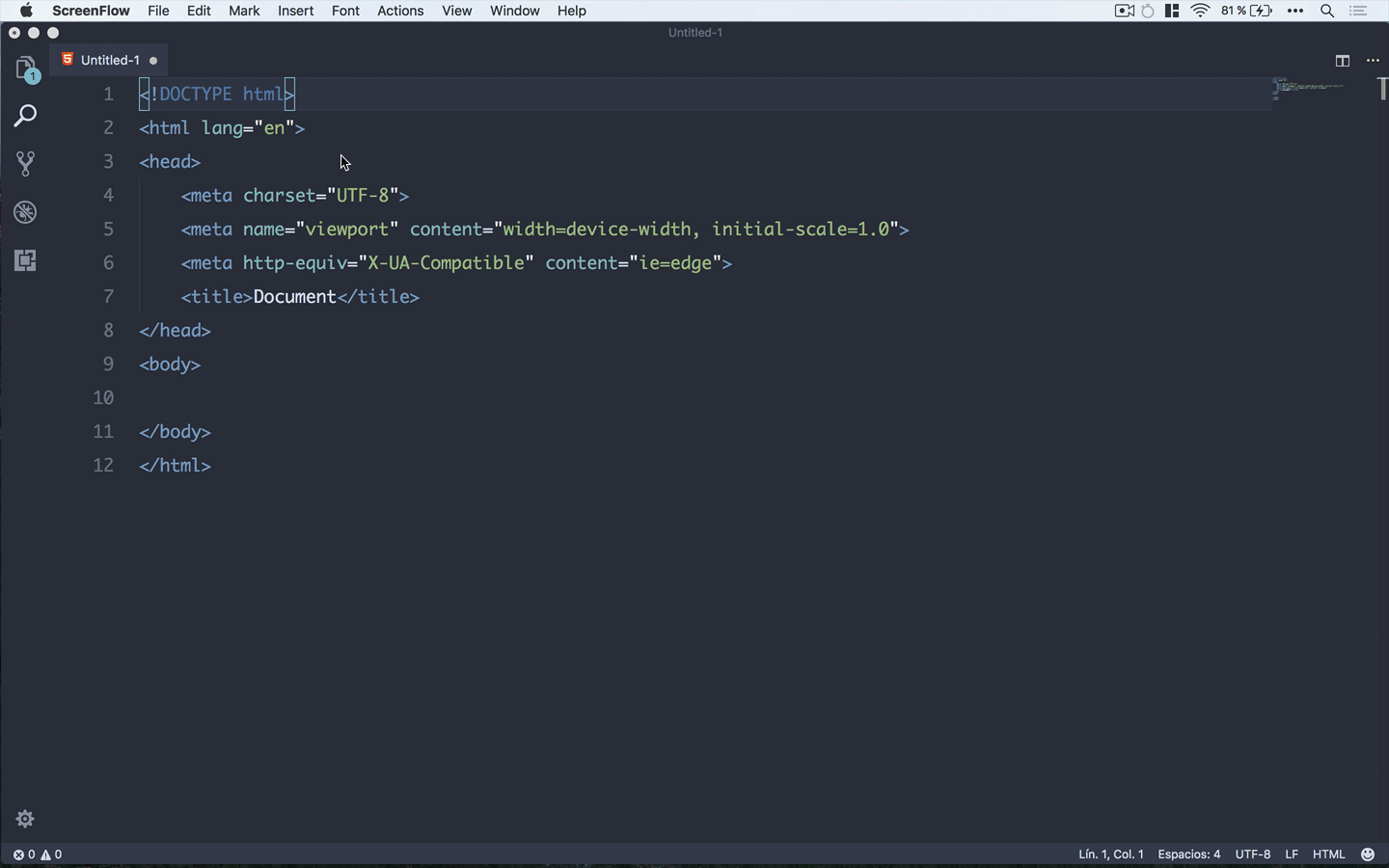Click the Wi-Fi icon in menu bar

[1201, 11]
